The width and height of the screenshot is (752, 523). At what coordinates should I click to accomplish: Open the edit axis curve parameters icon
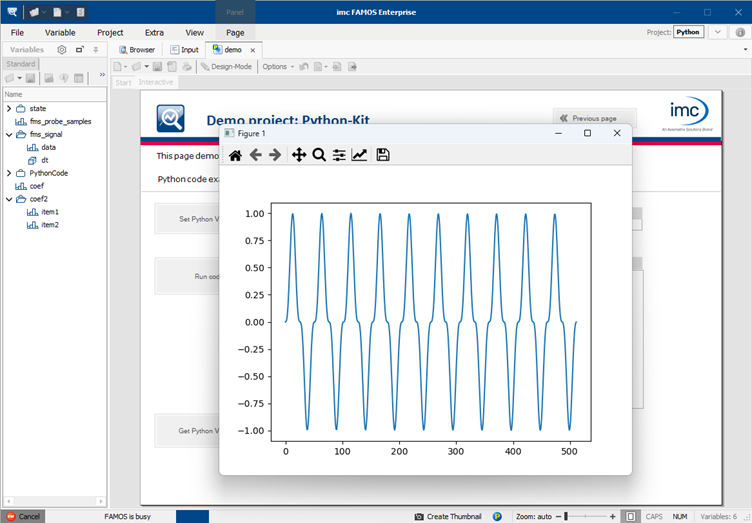[359, 155]
